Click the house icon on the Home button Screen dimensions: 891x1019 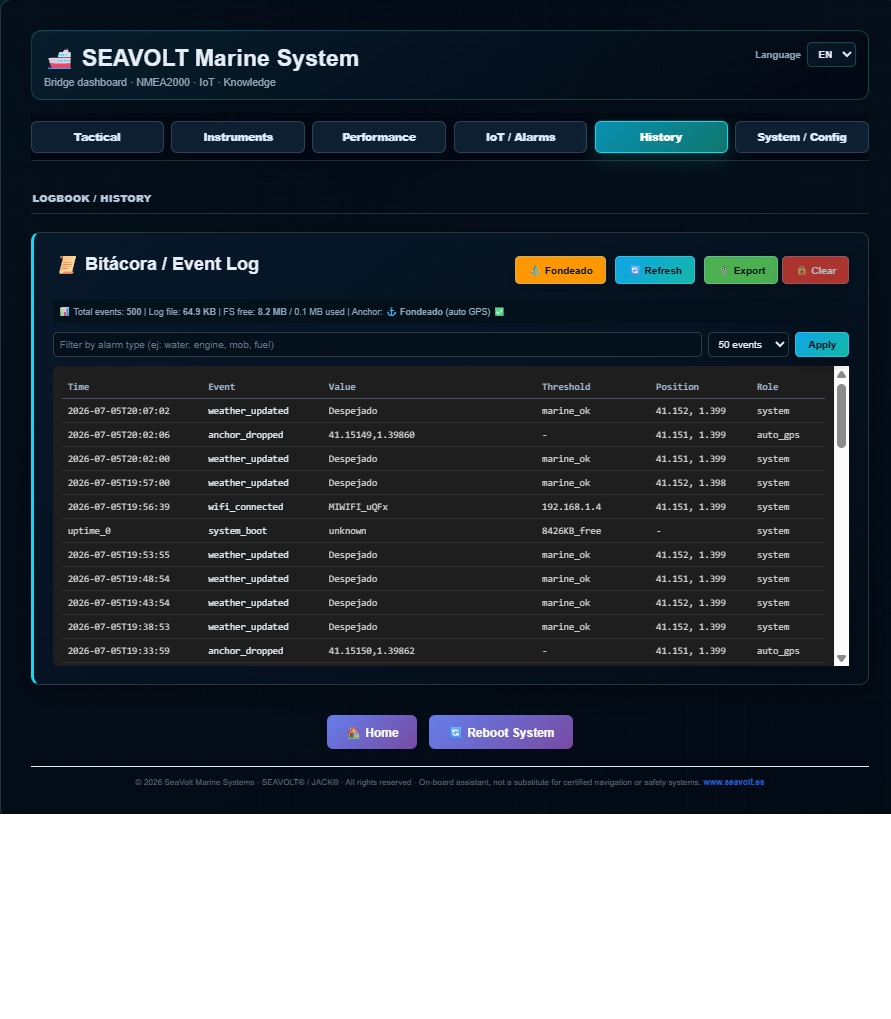354,733
